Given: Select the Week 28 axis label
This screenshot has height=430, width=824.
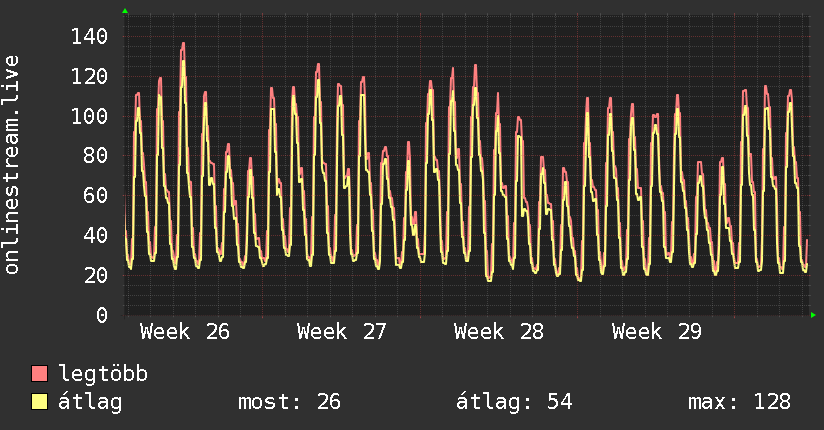Looking at the screenshot, I should [499, 332].
